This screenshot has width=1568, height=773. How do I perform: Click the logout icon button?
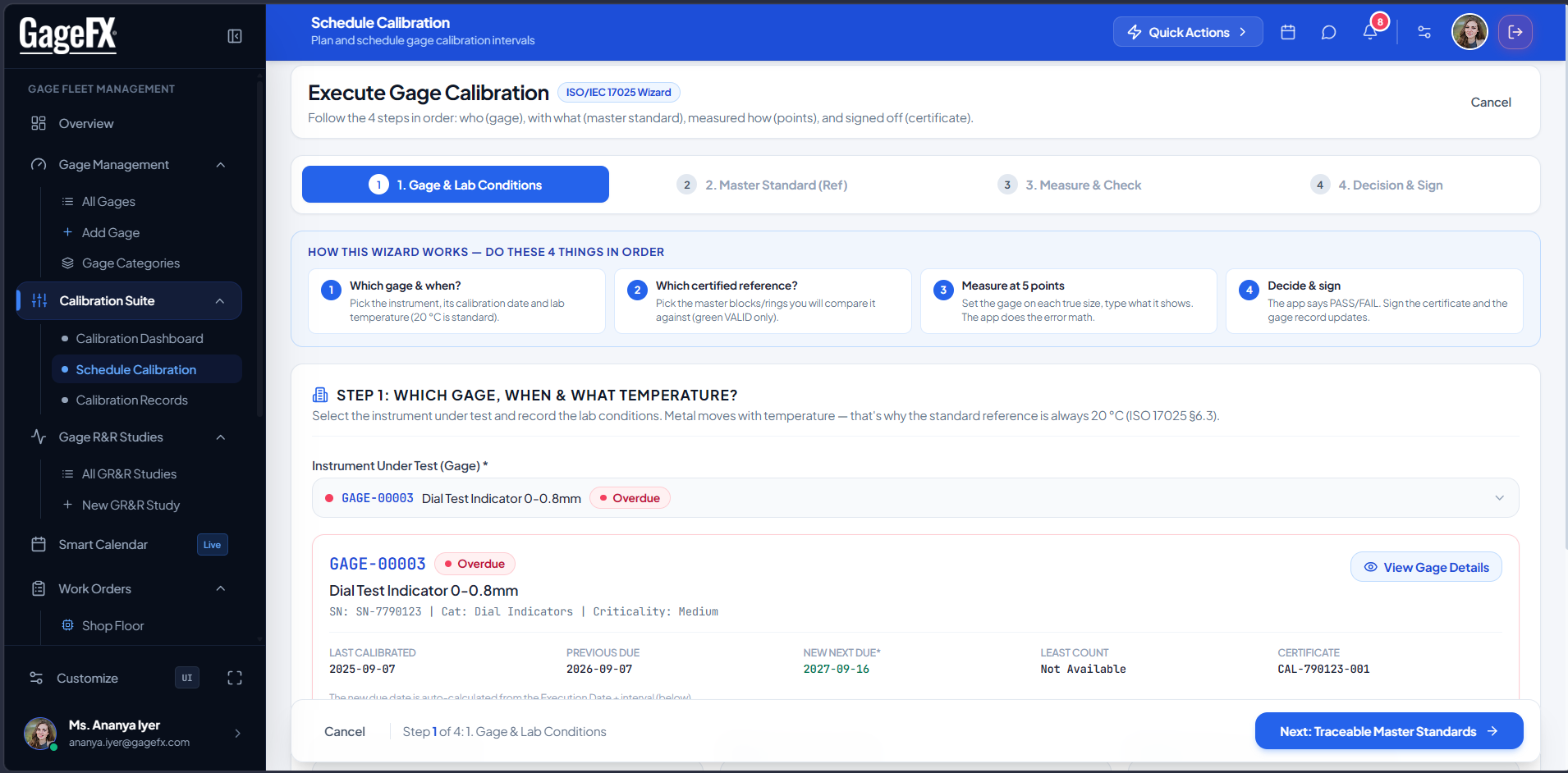coord(1515,32)
